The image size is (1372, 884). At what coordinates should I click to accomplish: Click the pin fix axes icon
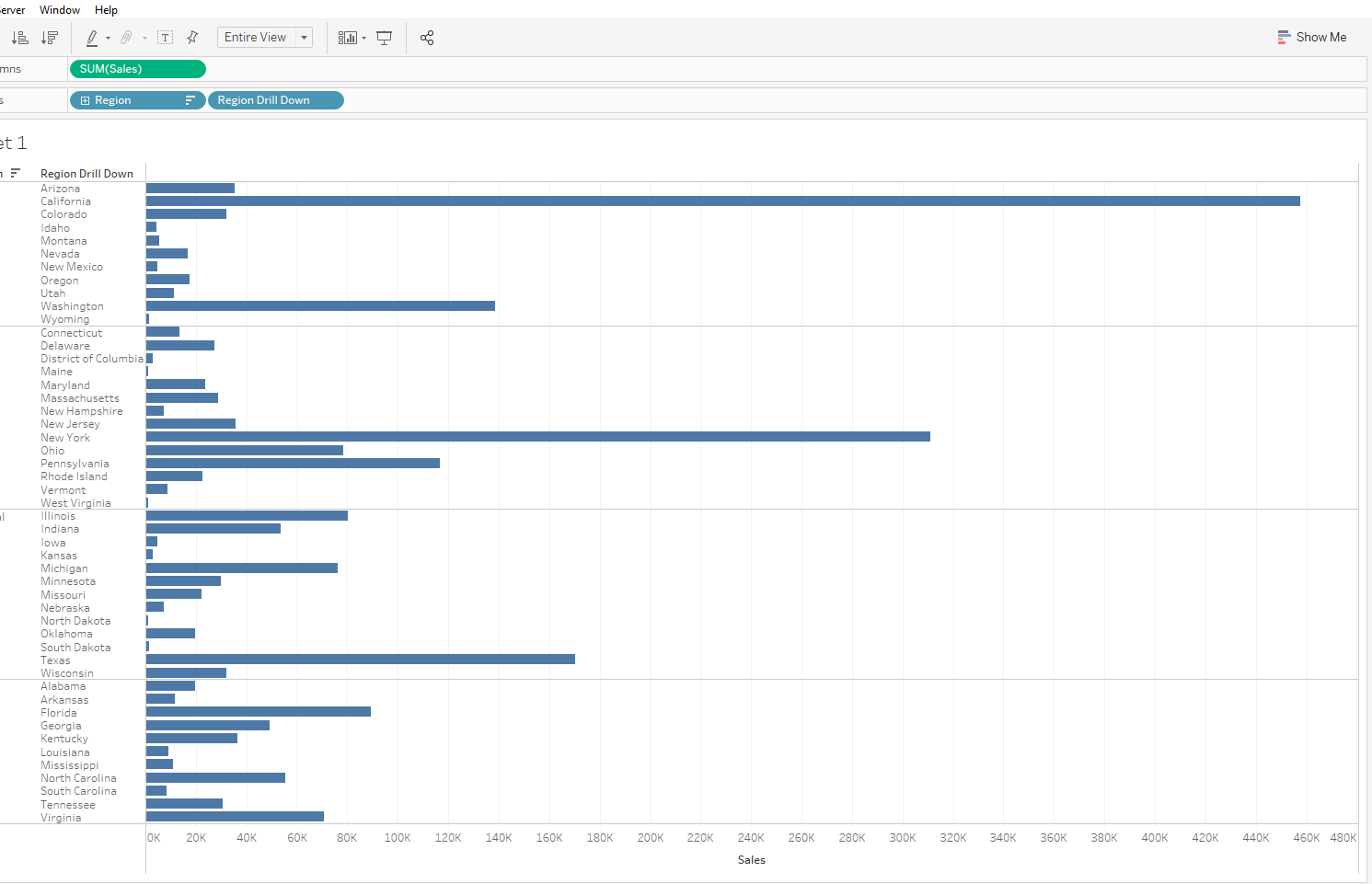coord(192,38)
